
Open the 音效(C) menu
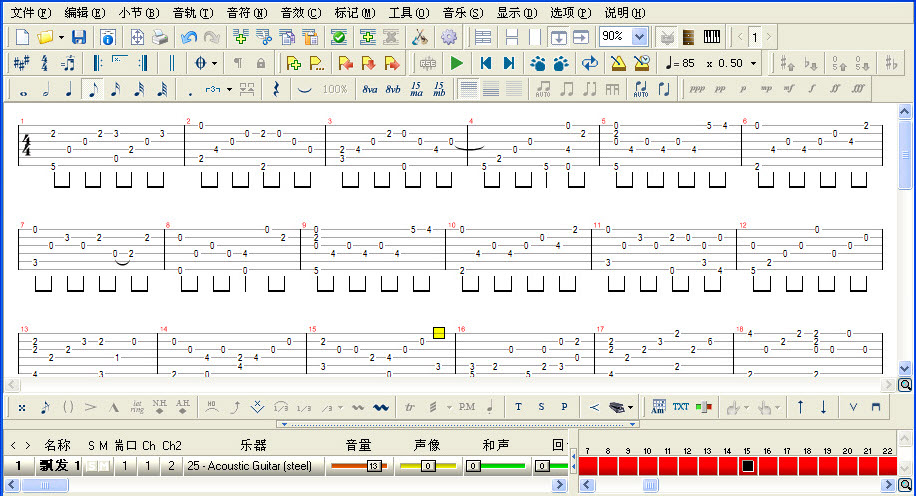301,12
